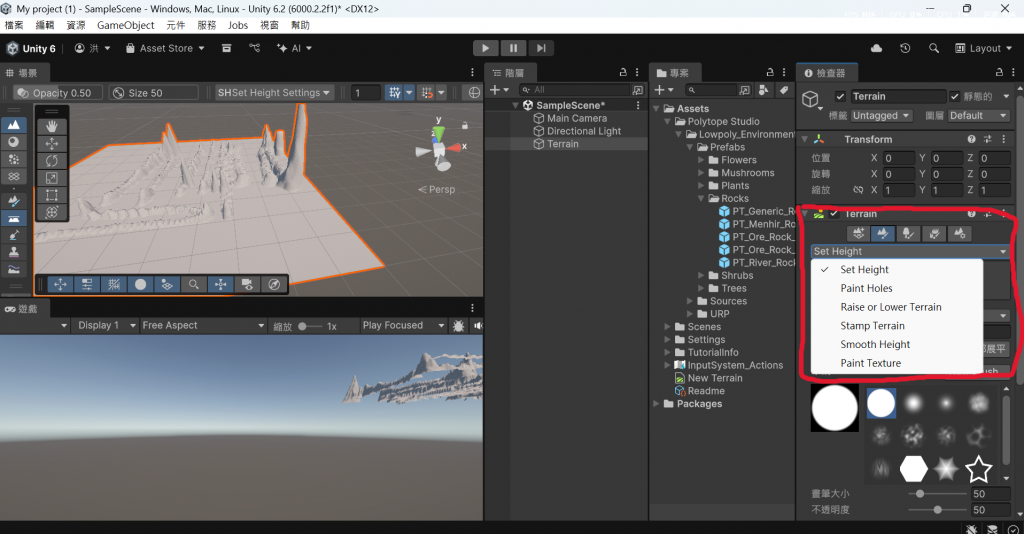Viewport: 1024px width, 534px height.
Task: Toggle mute audio in Game view
Action: click(478, 325)
